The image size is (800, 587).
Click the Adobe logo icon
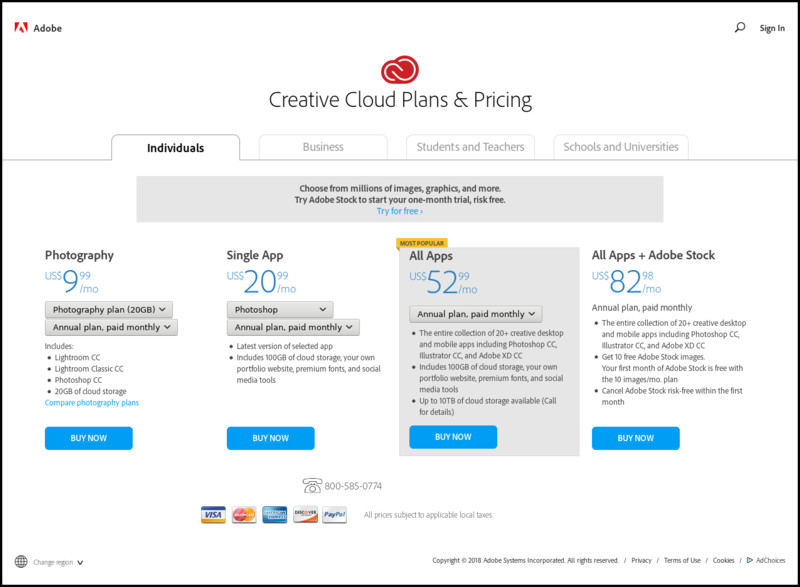(x=21, y=28)
